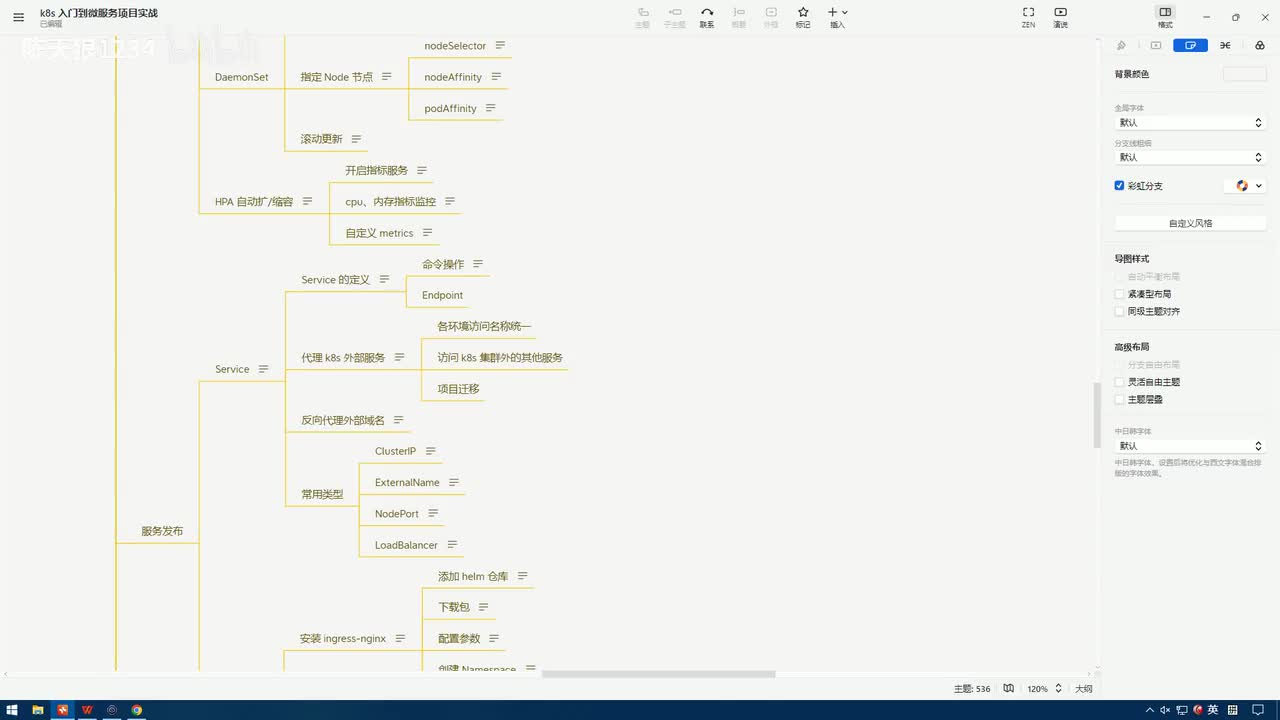Click the 联系 relationship tool
This screenshot has width=1280, height=720.
pos(707,17)
